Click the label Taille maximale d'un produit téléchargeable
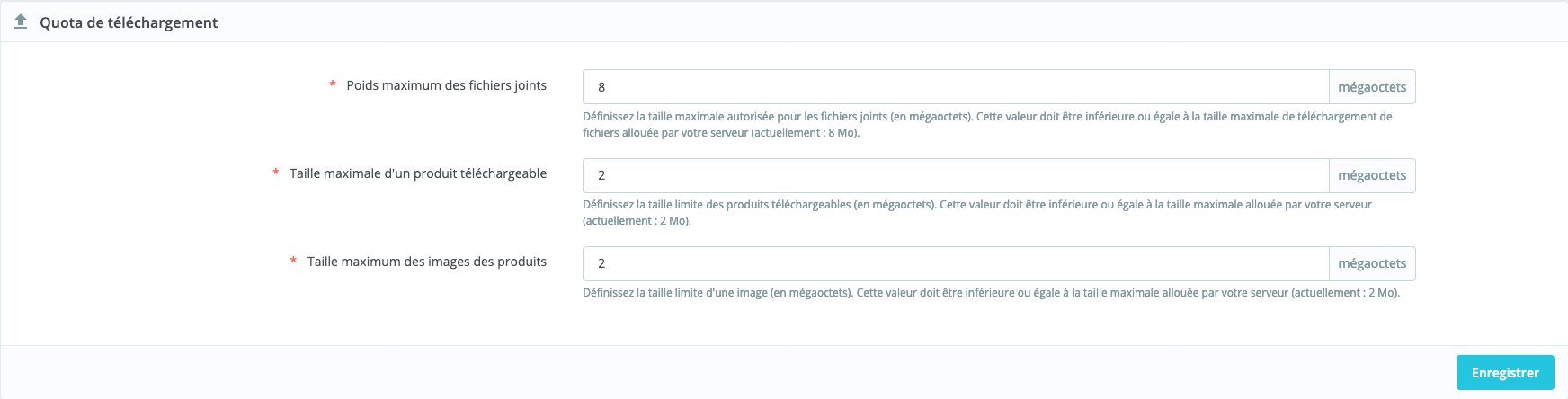This screenshot has width=1568, height=399. click(417, 173)
